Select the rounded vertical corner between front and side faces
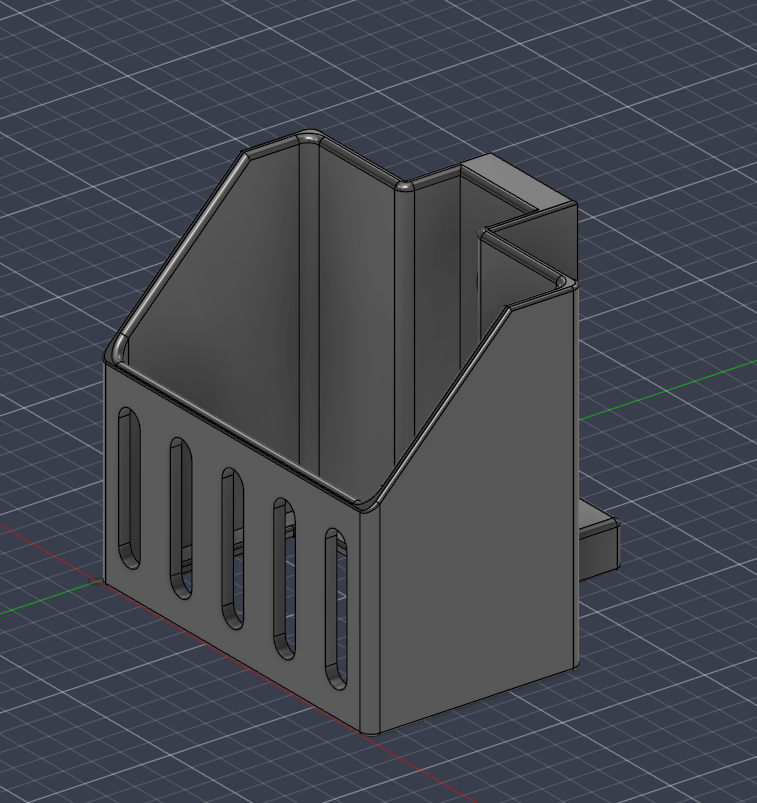The width and height of the screenshot is (757, 803). 370,622
